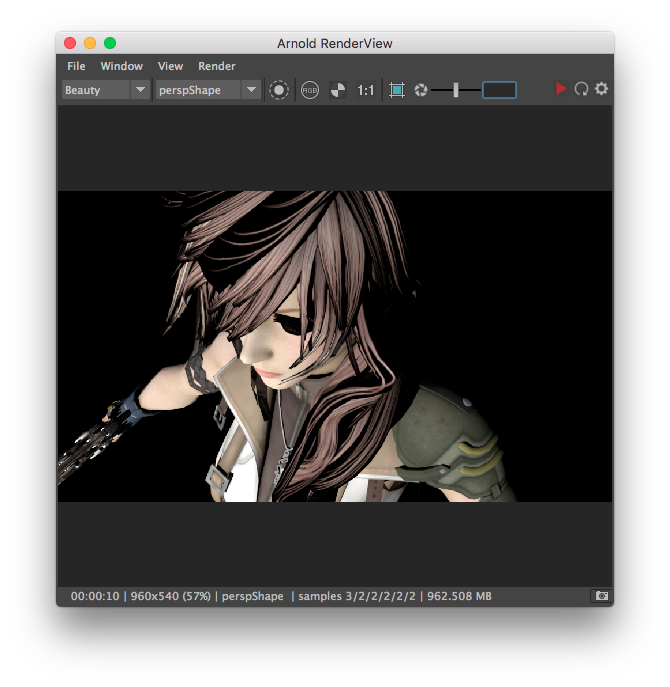The image size is (670, 687).
Task: Open the perspShape camera dropdown arrow
Action: click(x=252, y=90)
